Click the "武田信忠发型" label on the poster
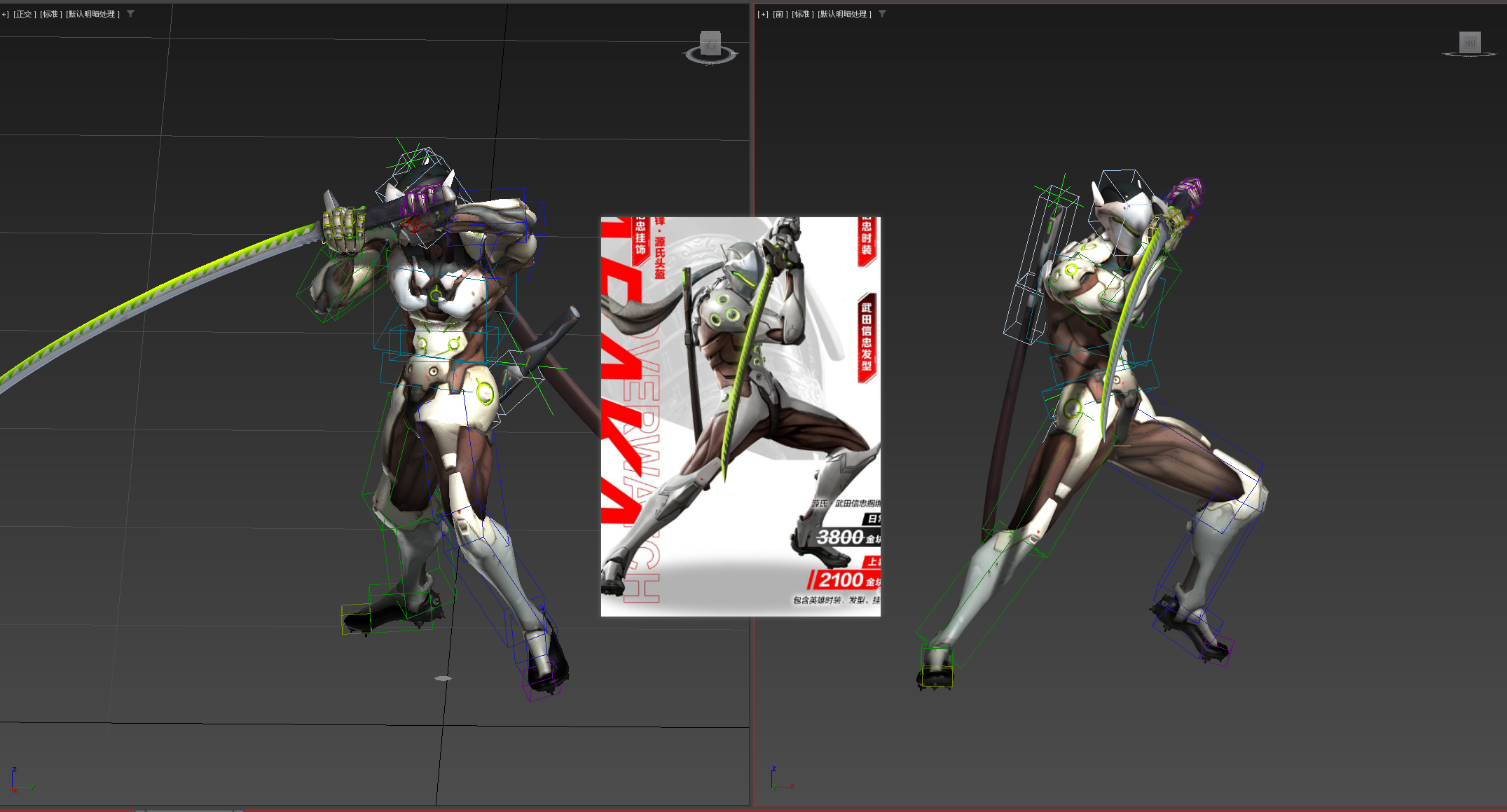The image size is (1507, 812). coord(867,337)
